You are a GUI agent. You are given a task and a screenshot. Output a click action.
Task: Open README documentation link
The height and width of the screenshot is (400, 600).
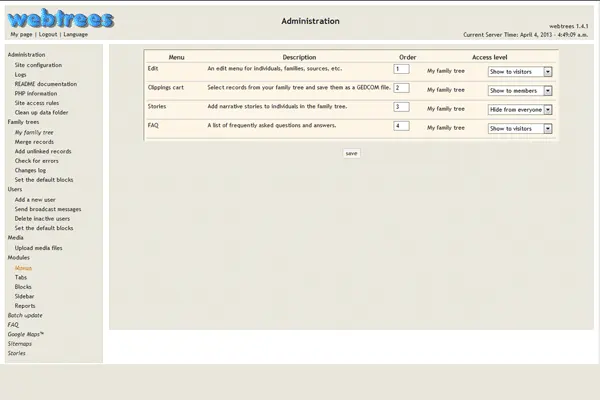coord(45,84)
